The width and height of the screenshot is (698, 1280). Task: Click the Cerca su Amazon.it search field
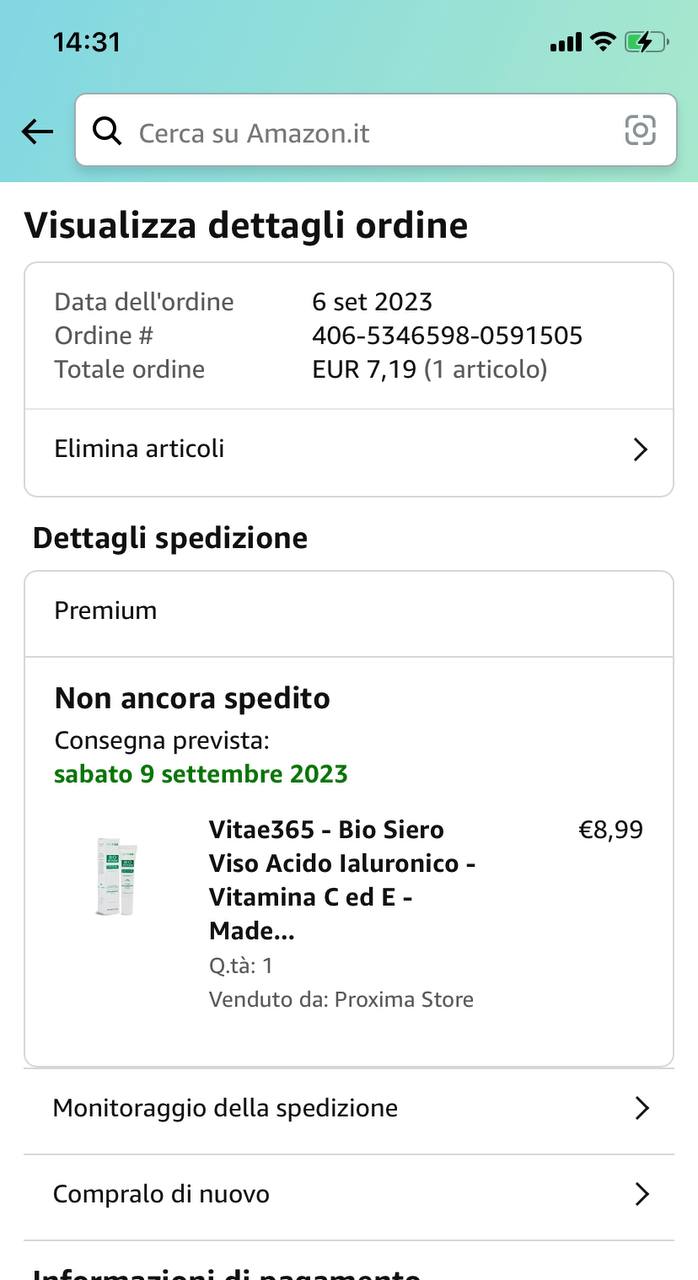point(376,130)
